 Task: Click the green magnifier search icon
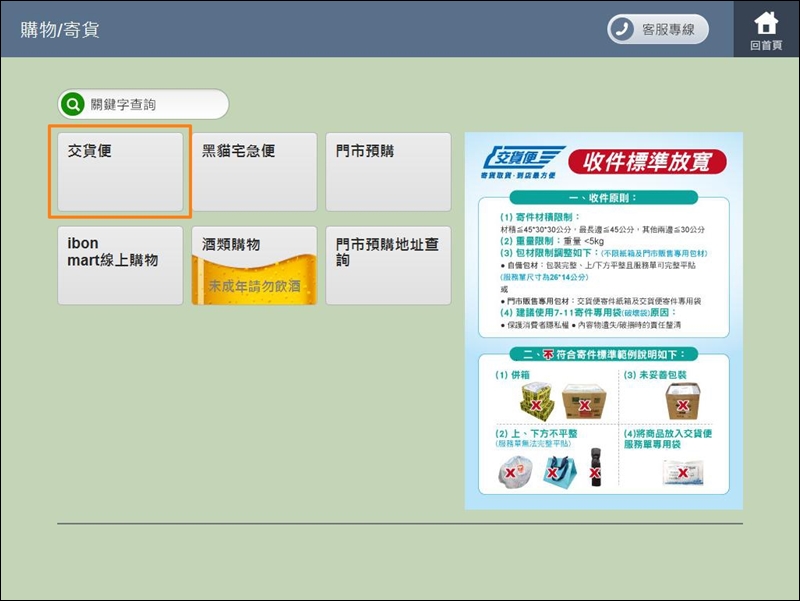(72, 104)
